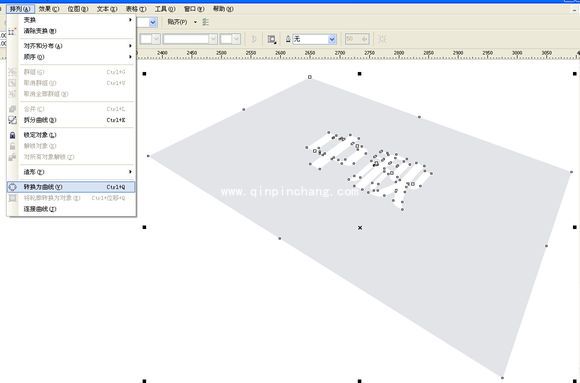Select the right corner node of grey plane

point(571,172)
